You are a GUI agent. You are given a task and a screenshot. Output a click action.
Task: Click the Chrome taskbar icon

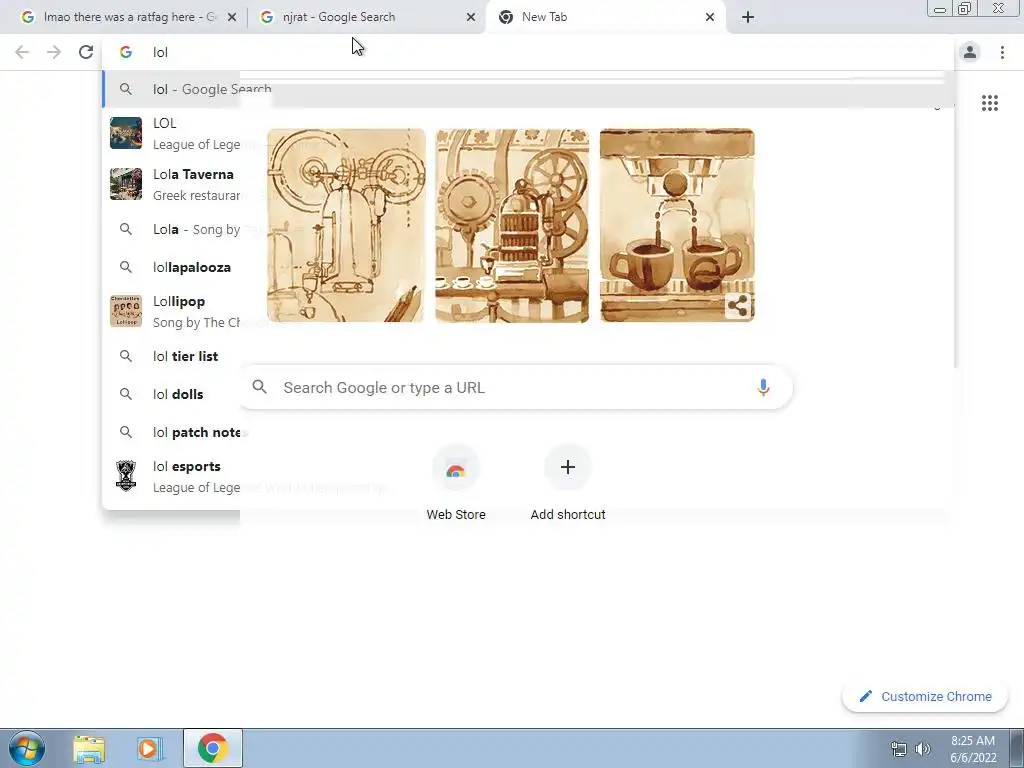pyautogui.click(x=213, y=748)
